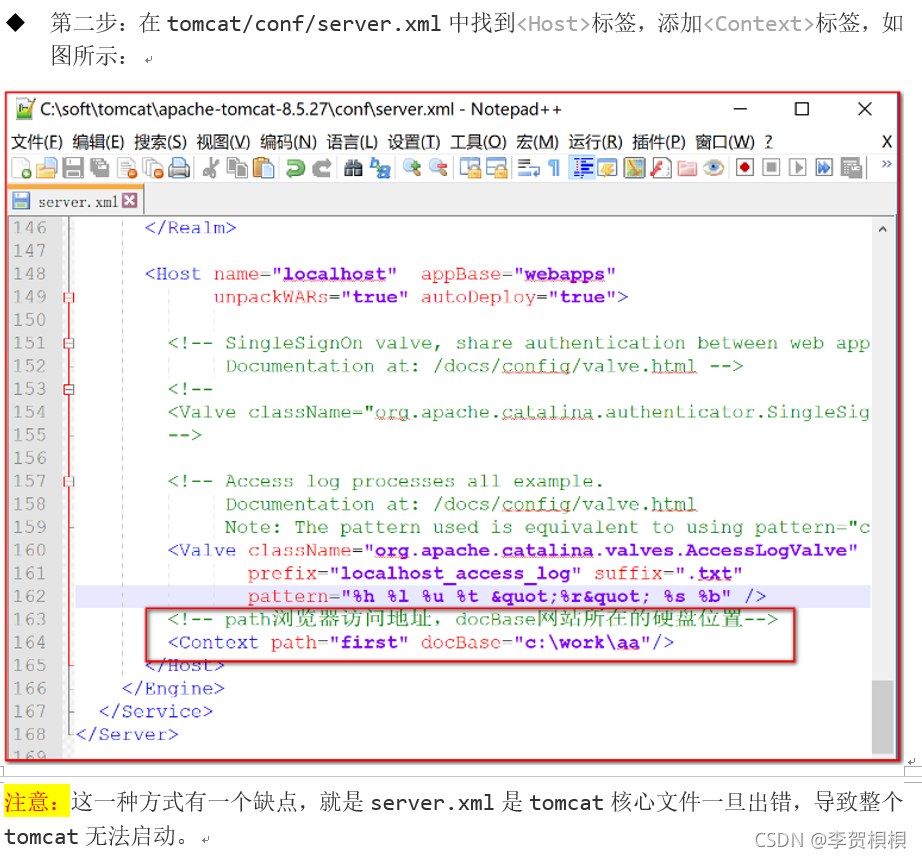This screenshot has height=858, width=922.
Task: Click the synchronize horizontal scrolling icon
Action: (x=496, y=168)
